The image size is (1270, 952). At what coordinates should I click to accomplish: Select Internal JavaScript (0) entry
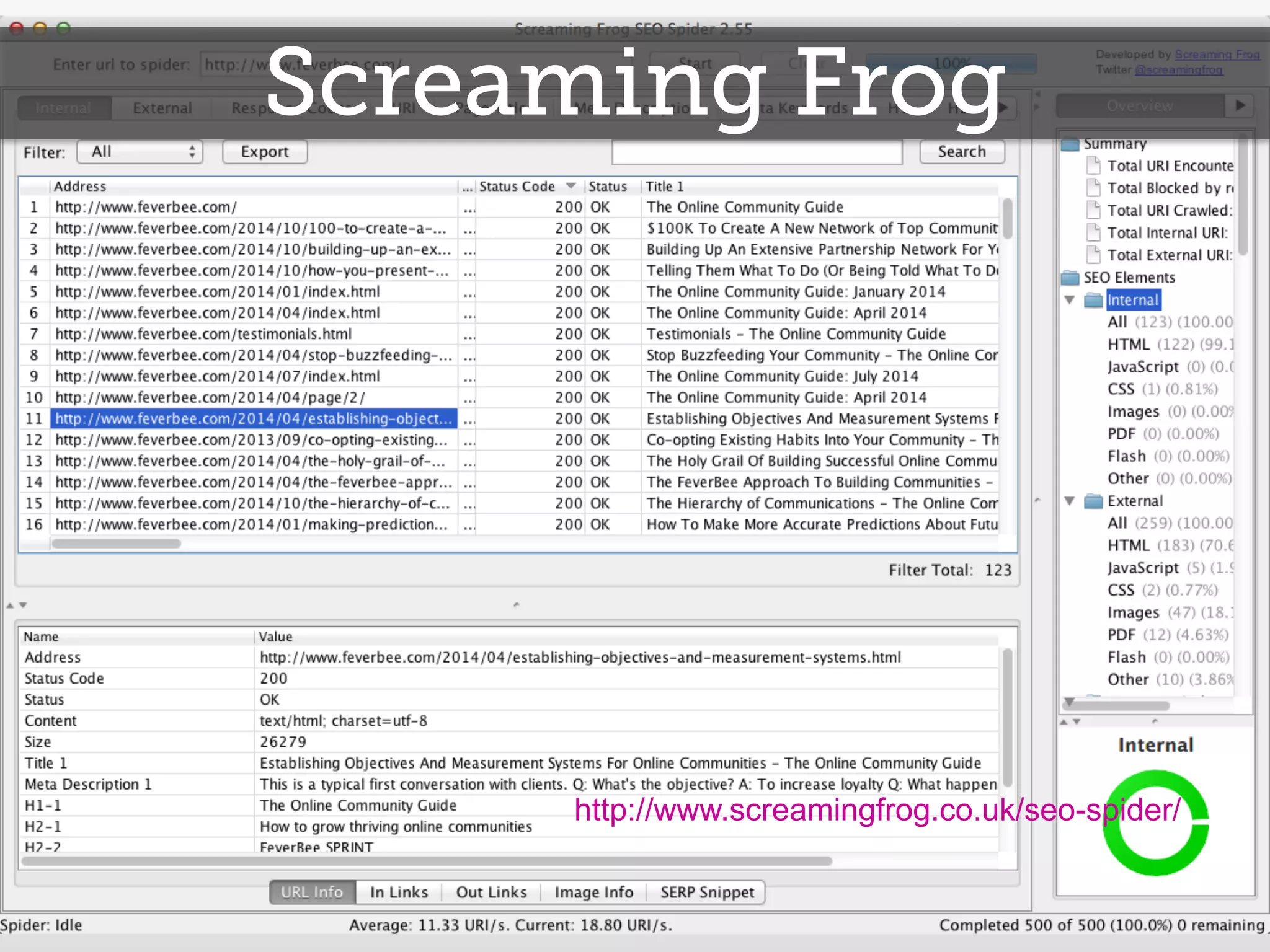click(1170, 367)
